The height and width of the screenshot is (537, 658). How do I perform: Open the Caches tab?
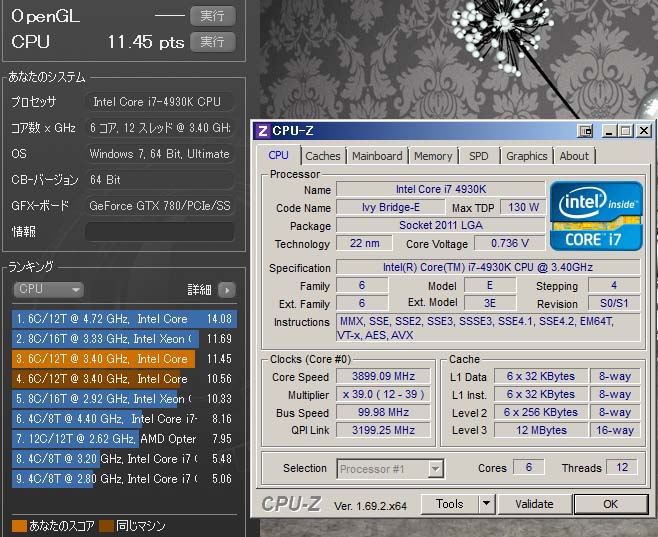(322, 156)
